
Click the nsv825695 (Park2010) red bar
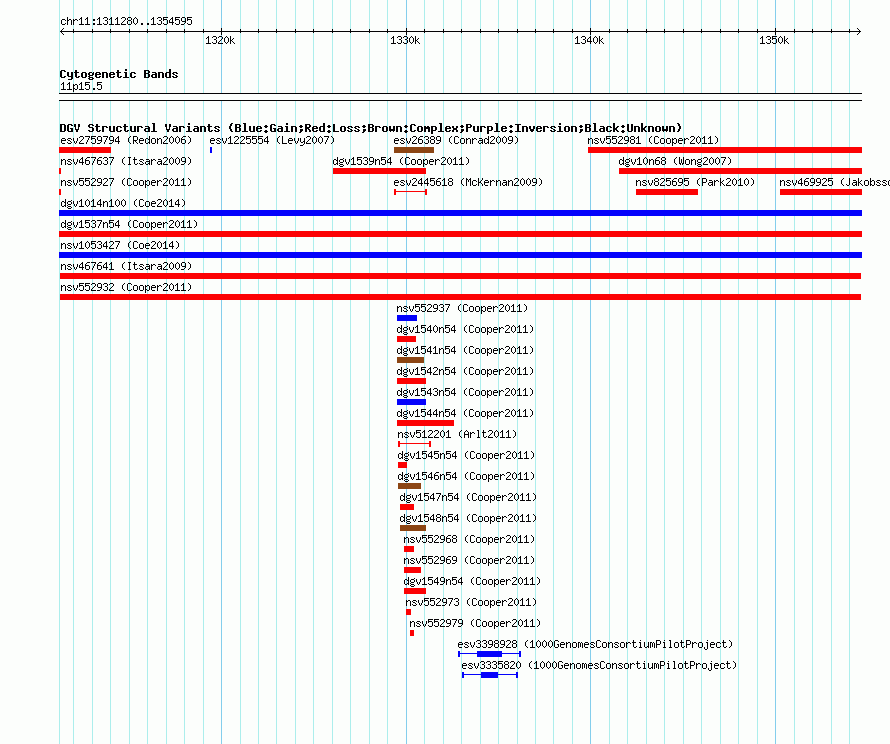666,192
